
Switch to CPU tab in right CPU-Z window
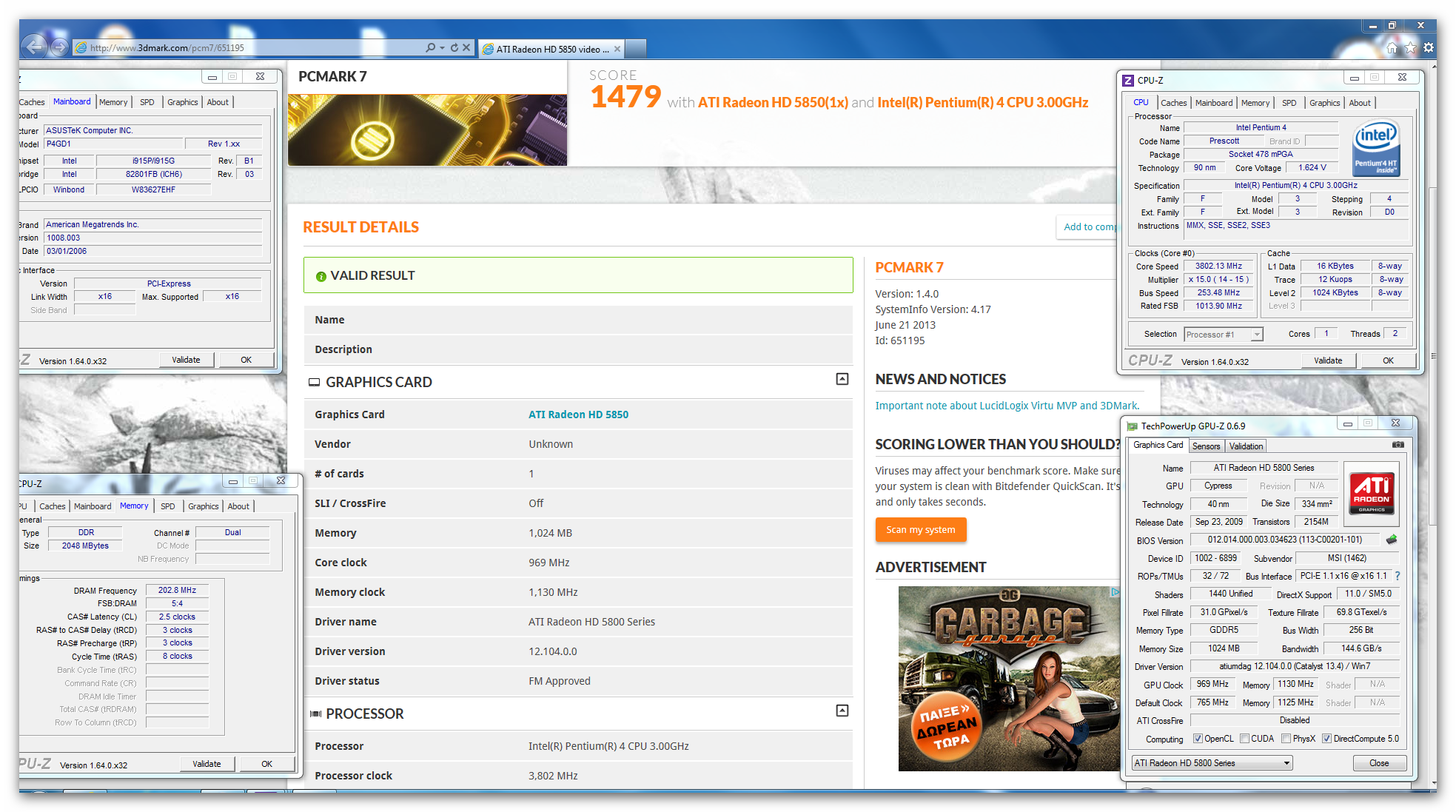1141,103
